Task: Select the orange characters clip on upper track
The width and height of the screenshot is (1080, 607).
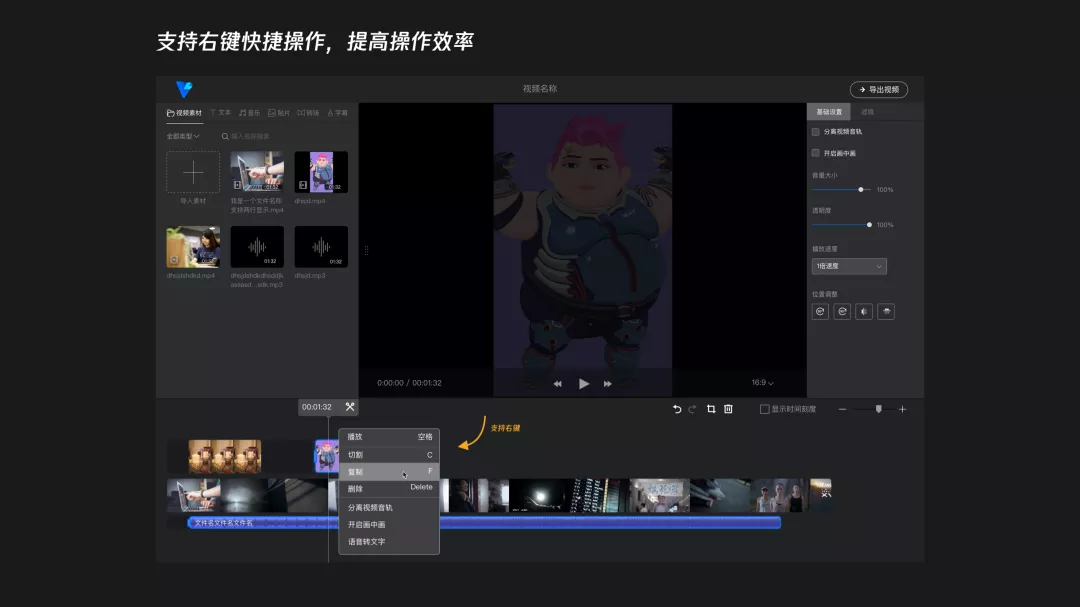Action: pos(225,456)
